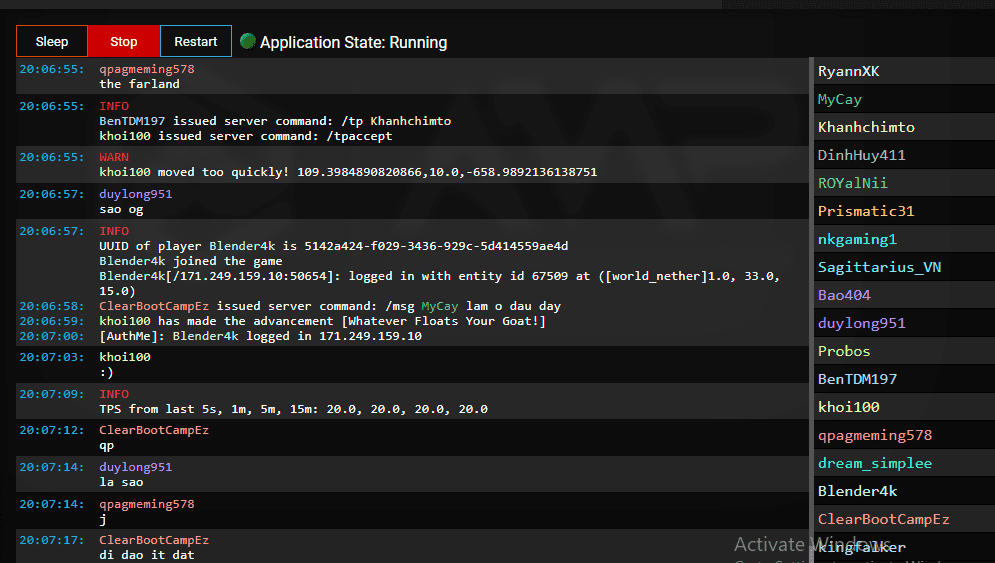The width and height of the screenshot is (995, 563).
Task: Click the TPS from last 5s log line
Action: point(293,409)
